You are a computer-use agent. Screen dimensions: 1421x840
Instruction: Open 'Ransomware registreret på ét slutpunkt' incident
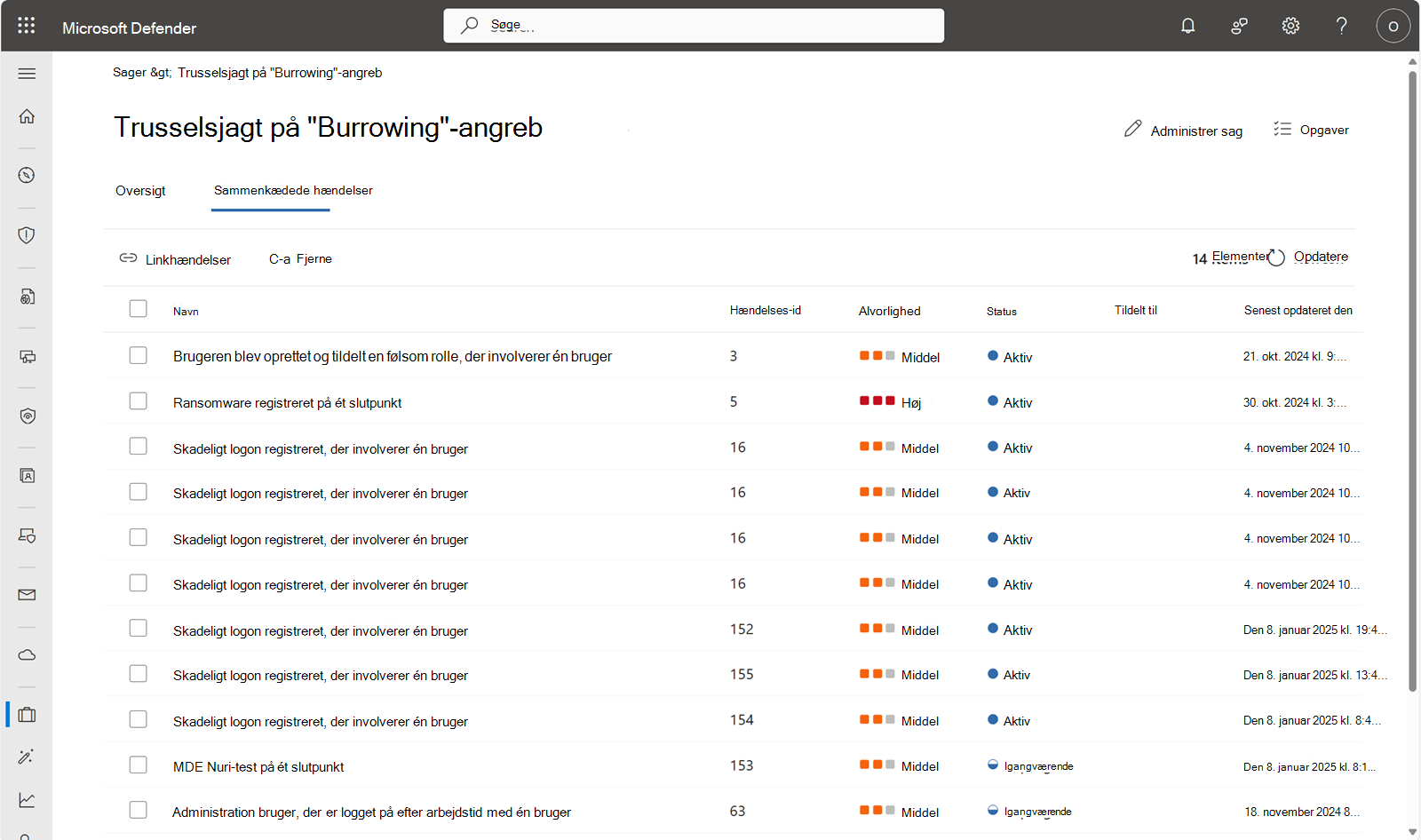coord(287,403)
